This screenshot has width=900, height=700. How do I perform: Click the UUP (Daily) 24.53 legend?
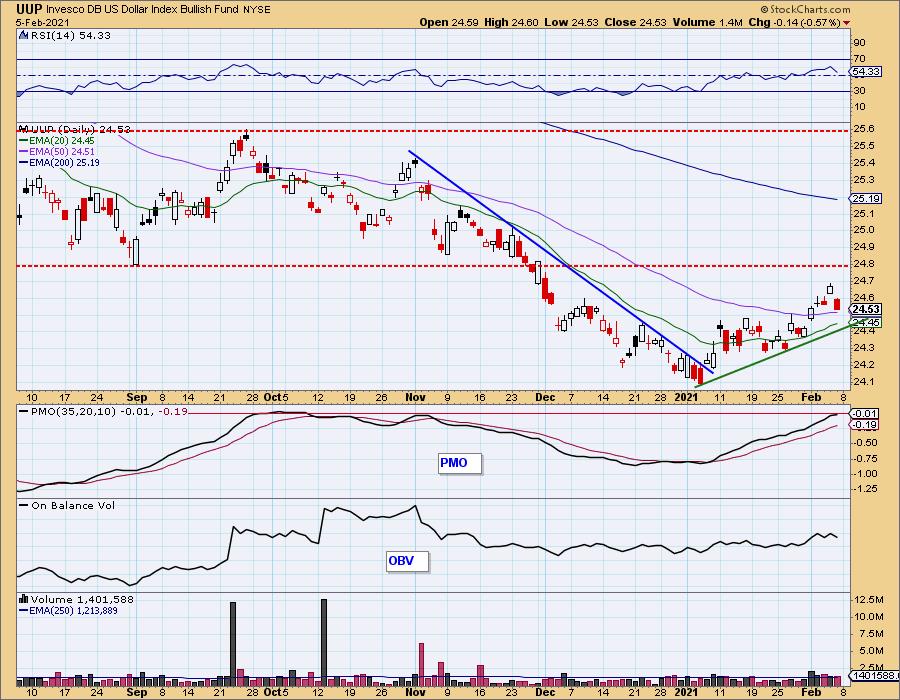(x=80, y=130)
